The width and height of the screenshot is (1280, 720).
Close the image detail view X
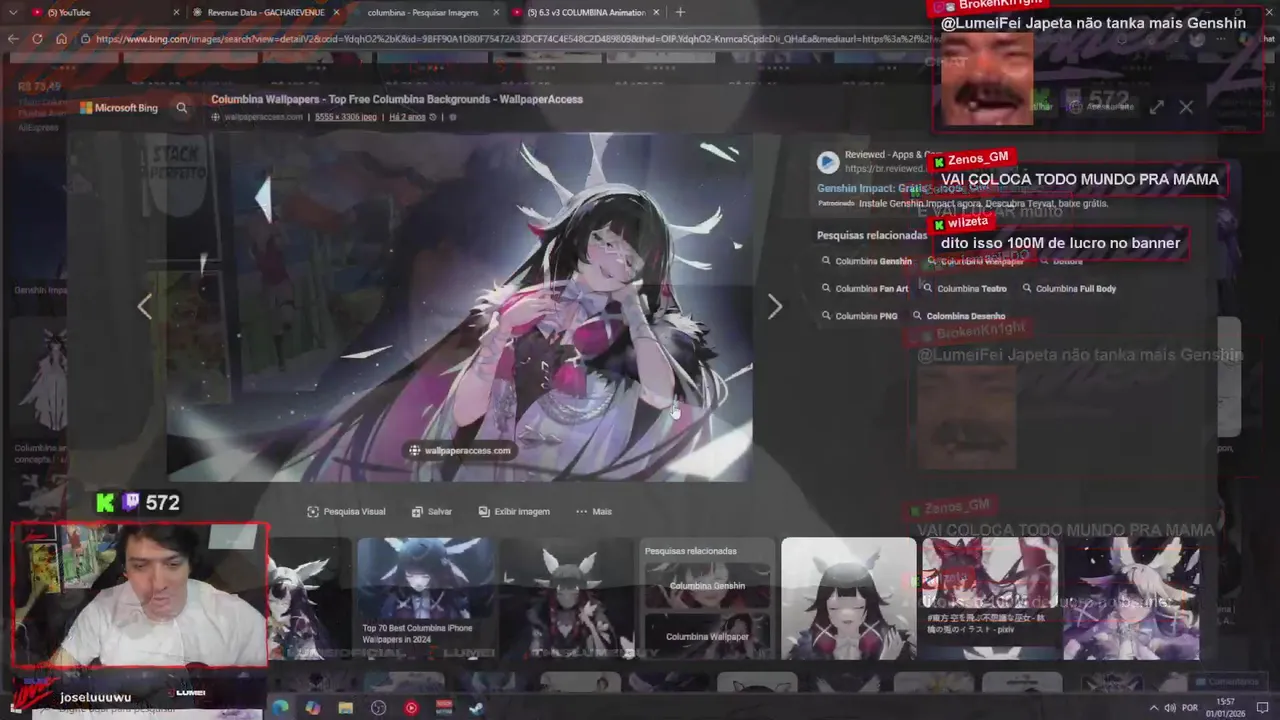point(1186,107)
